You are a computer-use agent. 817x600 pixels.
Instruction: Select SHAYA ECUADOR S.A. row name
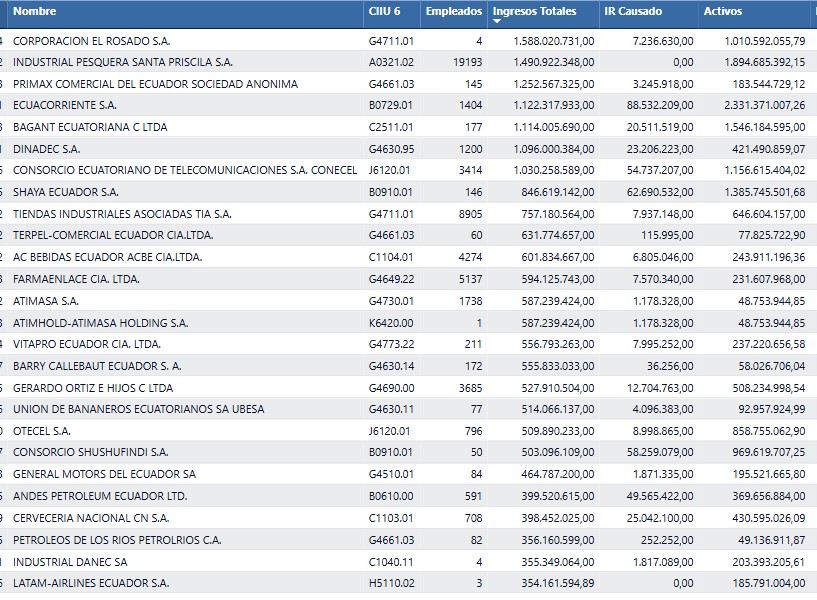[x=66, y=192]
